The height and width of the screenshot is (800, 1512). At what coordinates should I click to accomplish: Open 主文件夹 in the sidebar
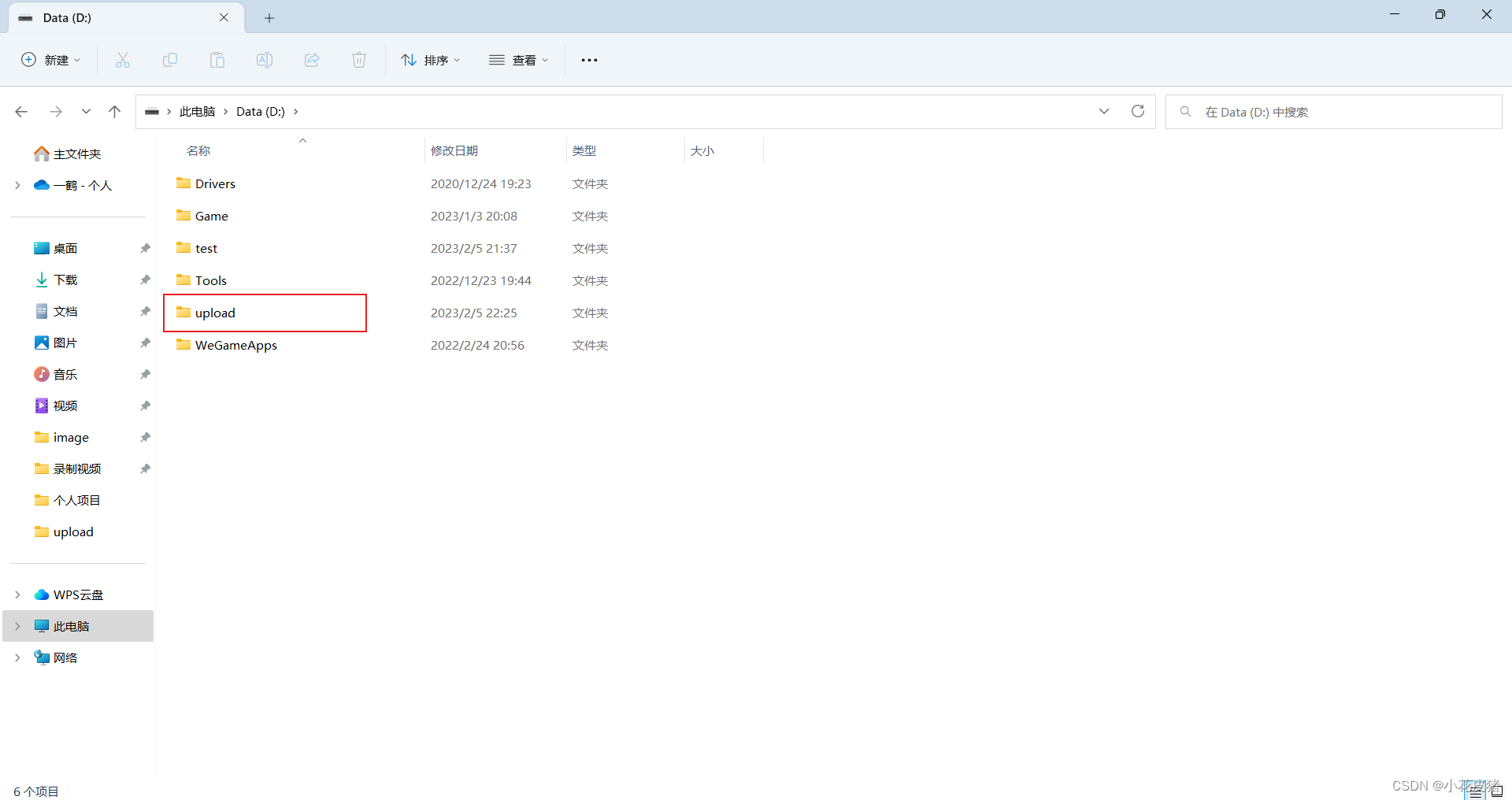click(77, 154)
